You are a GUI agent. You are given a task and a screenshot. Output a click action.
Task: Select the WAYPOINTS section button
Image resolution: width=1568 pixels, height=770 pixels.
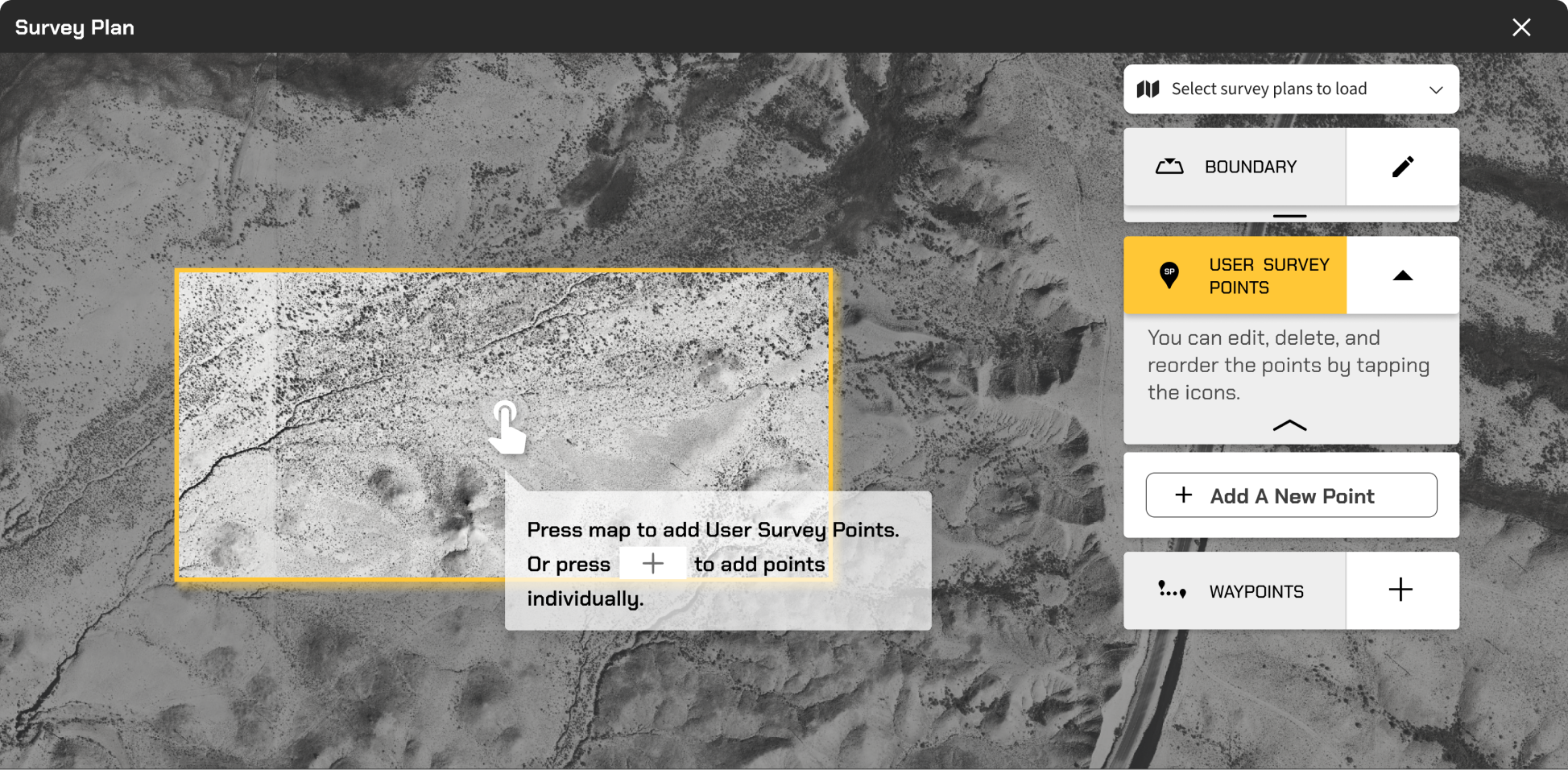[x=1235, y=590]
